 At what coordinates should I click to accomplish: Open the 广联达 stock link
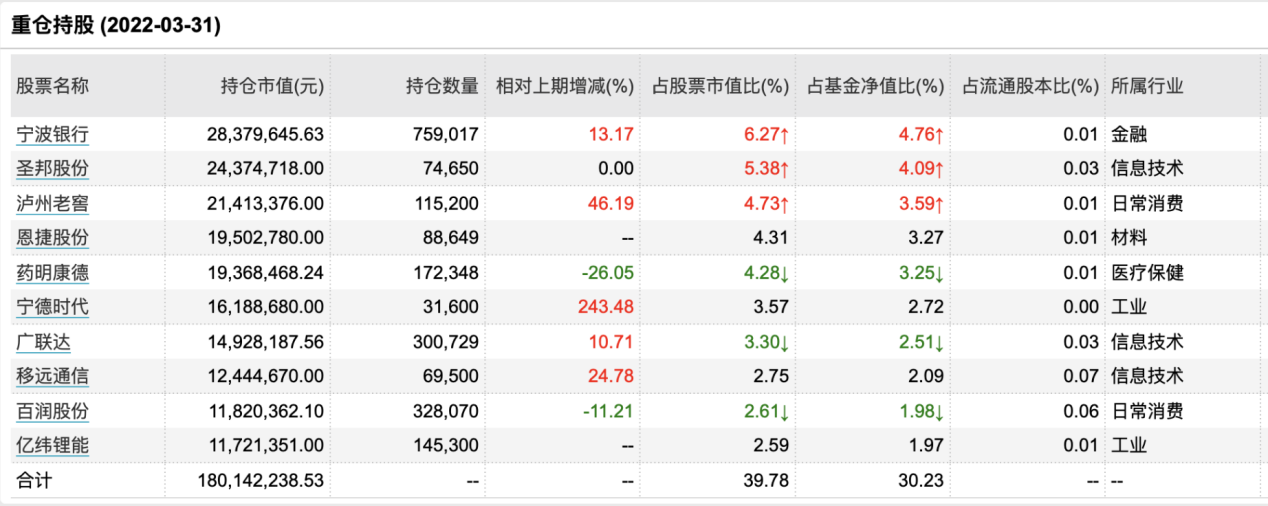43,342
